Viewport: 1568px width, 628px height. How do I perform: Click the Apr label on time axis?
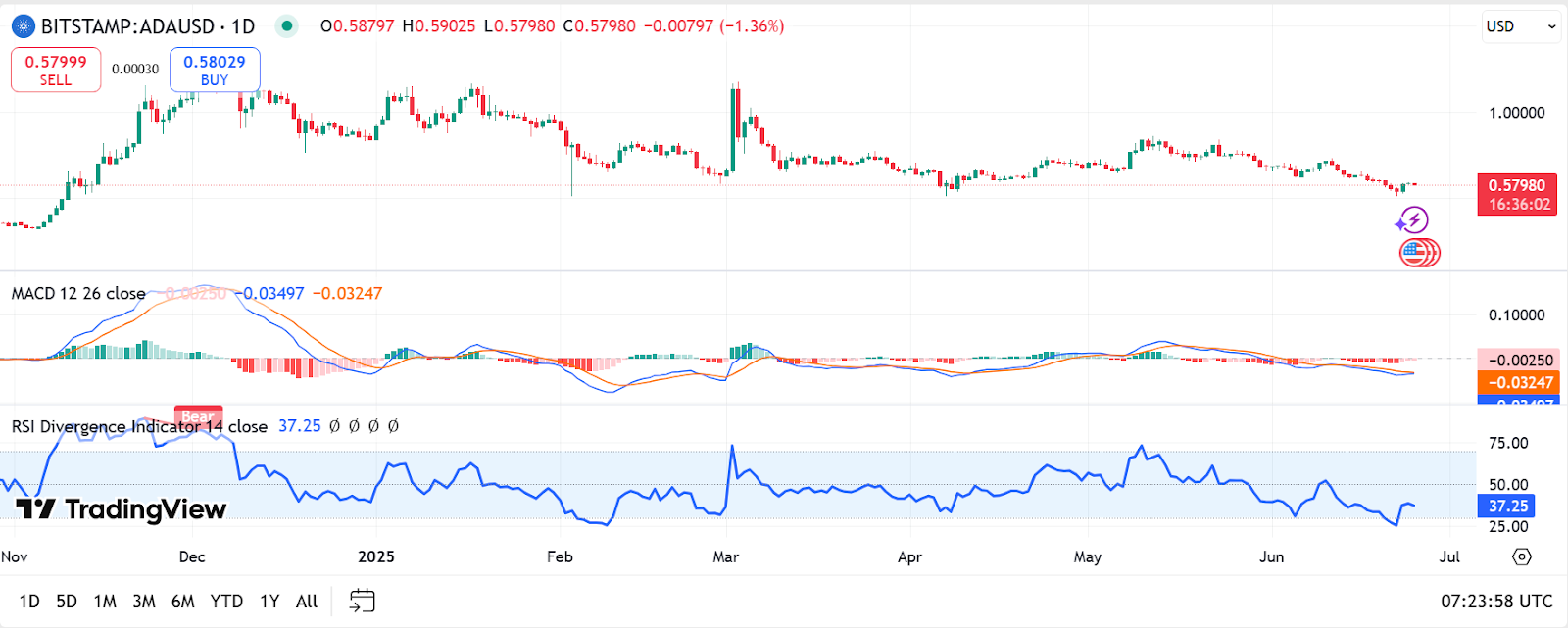909,556
